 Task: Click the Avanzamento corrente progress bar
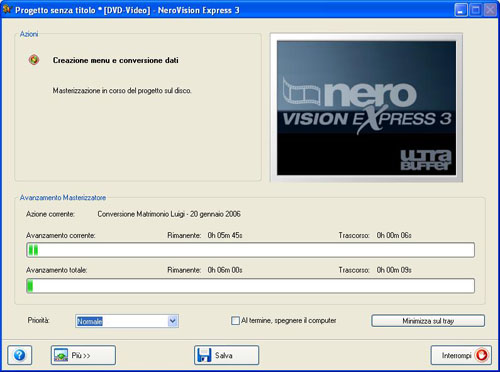[x=250, y=250]
